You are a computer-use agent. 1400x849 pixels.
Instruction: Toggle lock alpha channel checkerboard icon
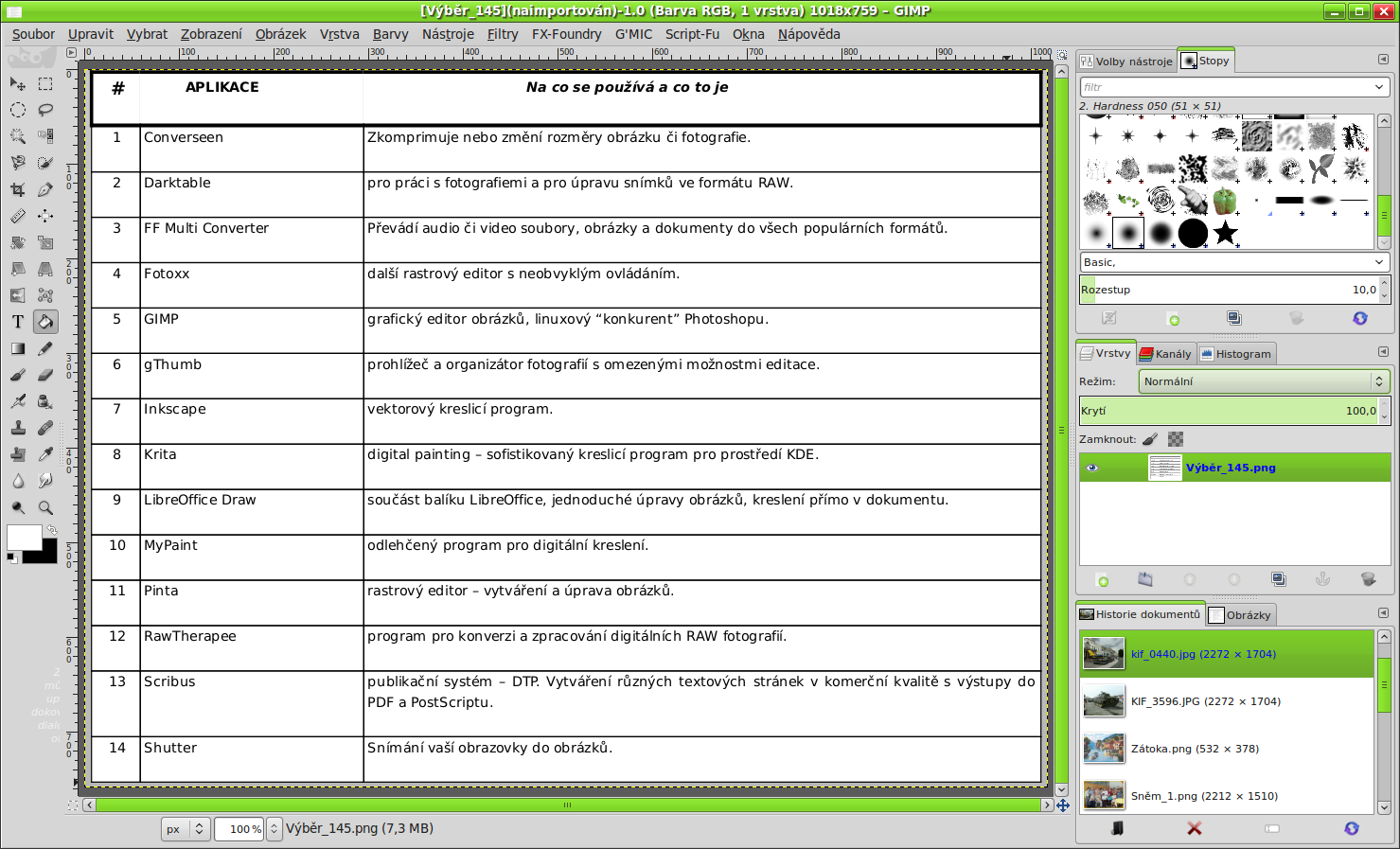pyautogui.click(x=1176, y=439)
